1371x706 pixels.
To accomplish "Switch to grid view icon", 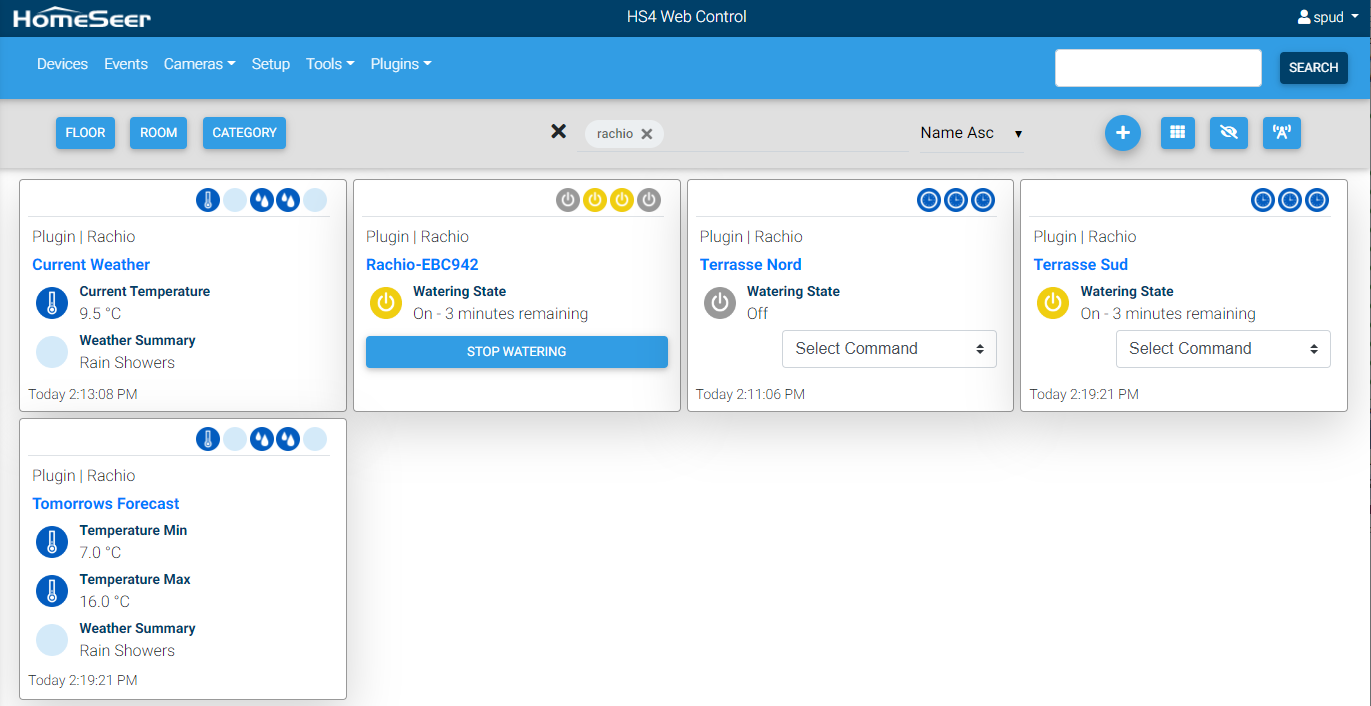I will [x=1177, y=133].
